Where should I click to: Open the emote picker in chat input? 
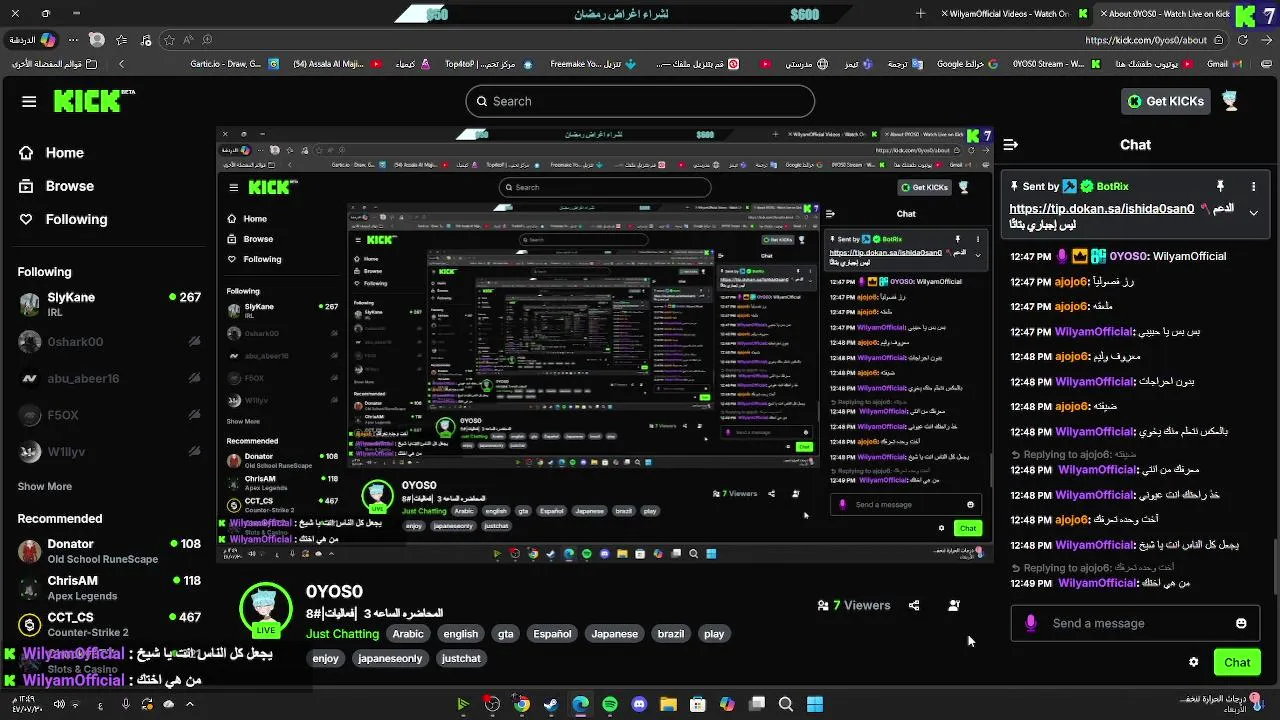tap(1241, 623)
